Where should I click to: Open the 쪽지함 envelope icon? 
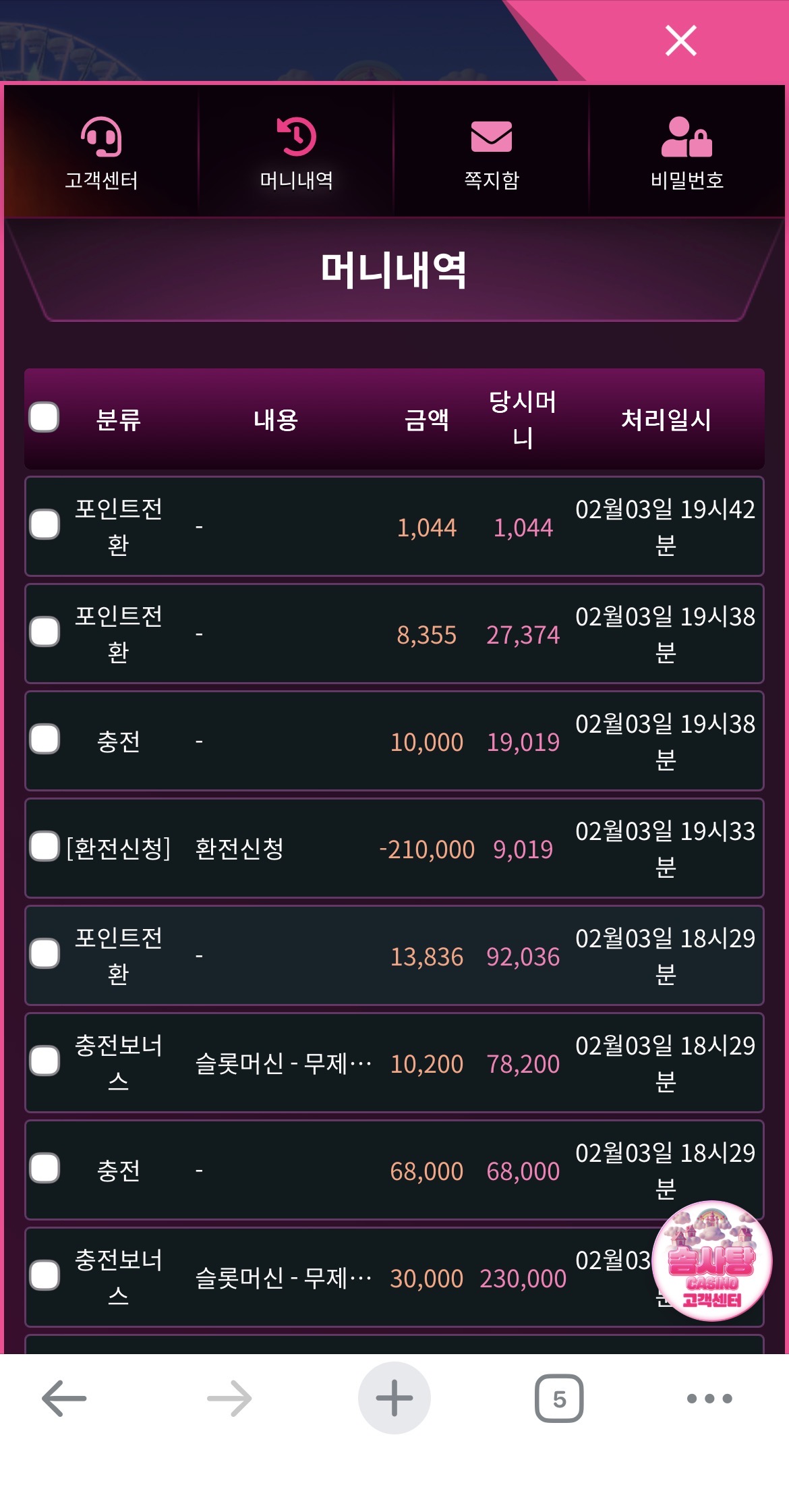492,138
